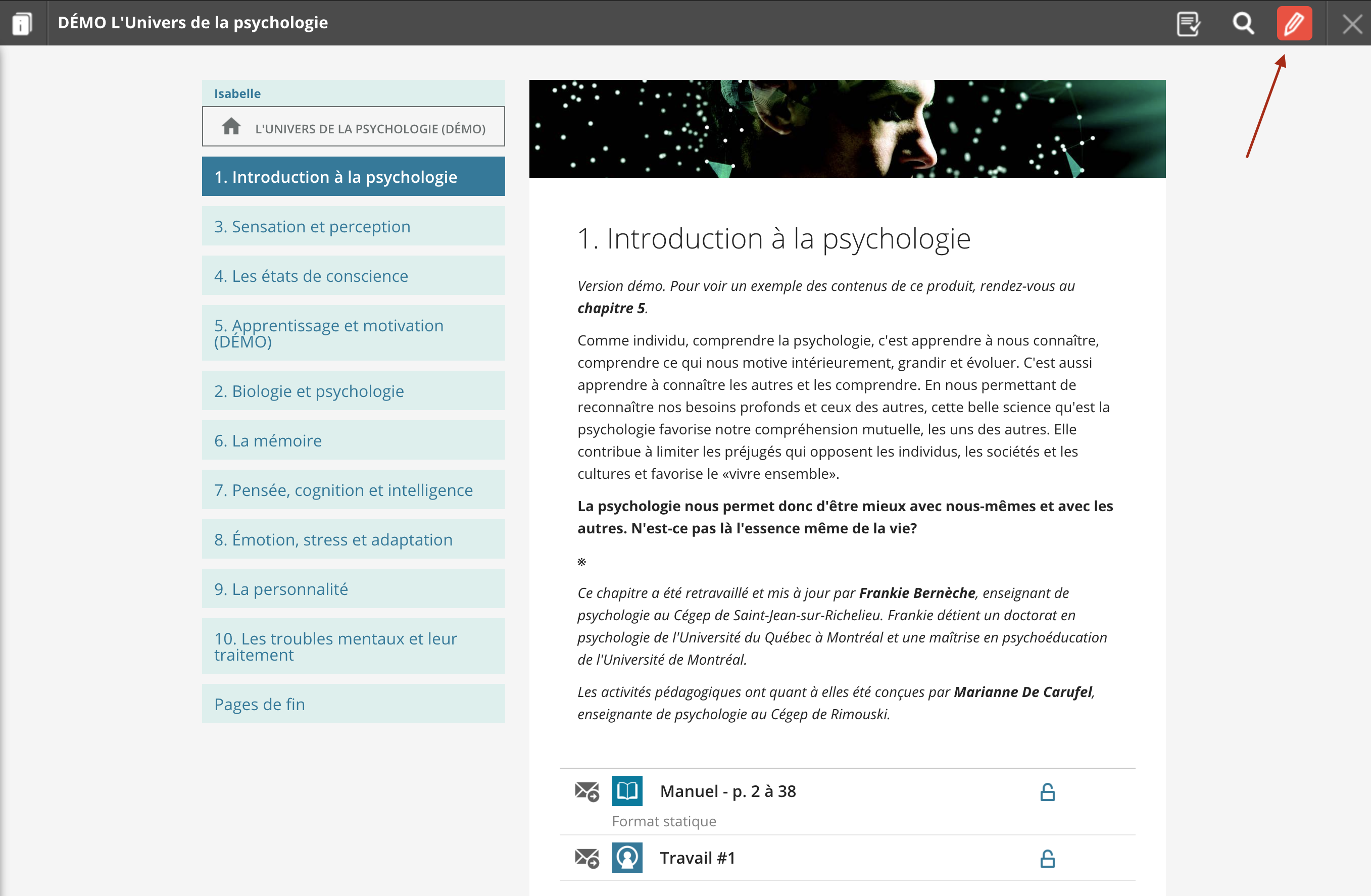Select Pages de fin in the sidebar
Screen dimensions: 1371x896
[353, 703]
